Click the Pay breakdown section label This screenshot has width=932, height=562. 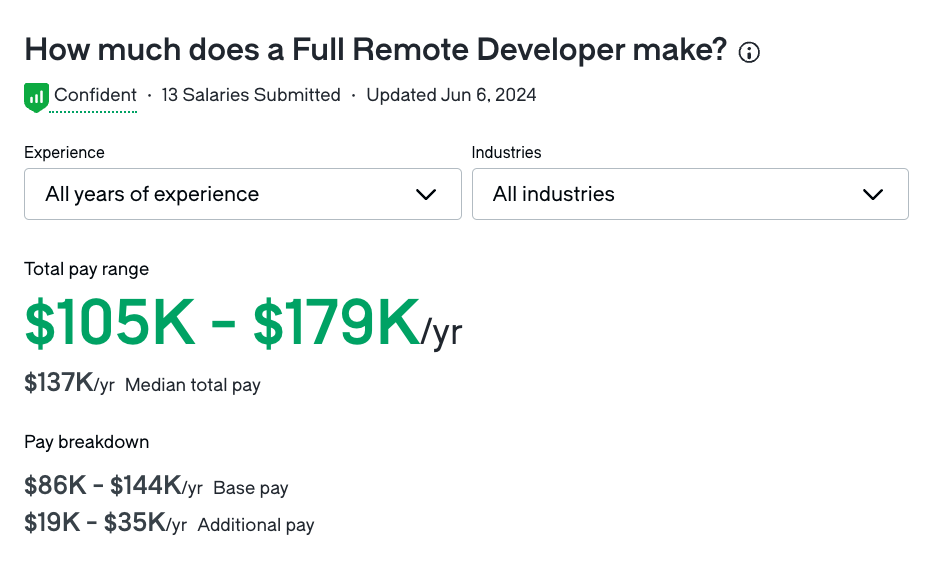tap(87, 443)
